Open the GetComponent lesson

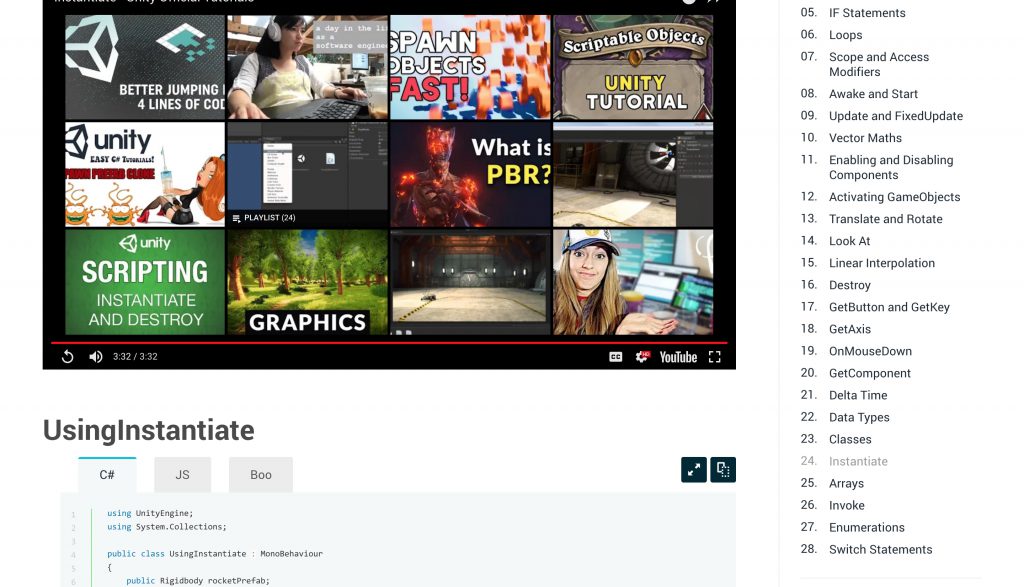click(869, 373)
